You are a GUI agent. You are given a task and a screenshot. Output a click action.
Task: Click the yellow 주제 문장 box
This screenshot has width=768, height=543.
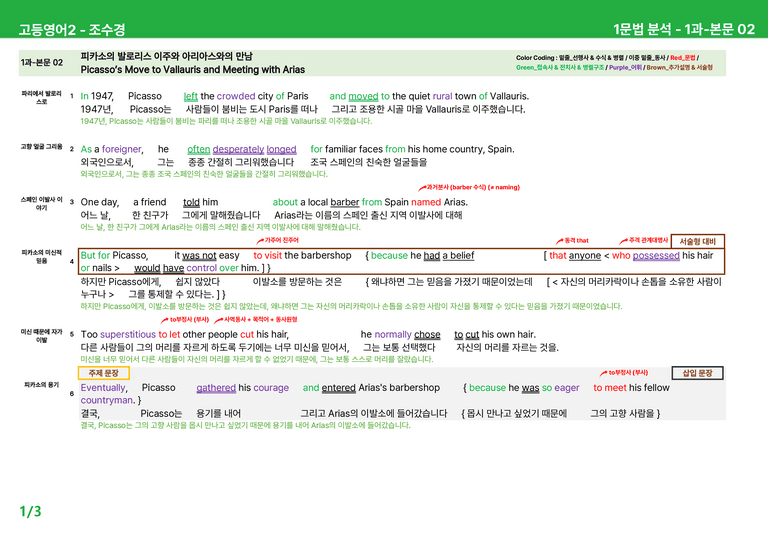click(x=103, y=373)
